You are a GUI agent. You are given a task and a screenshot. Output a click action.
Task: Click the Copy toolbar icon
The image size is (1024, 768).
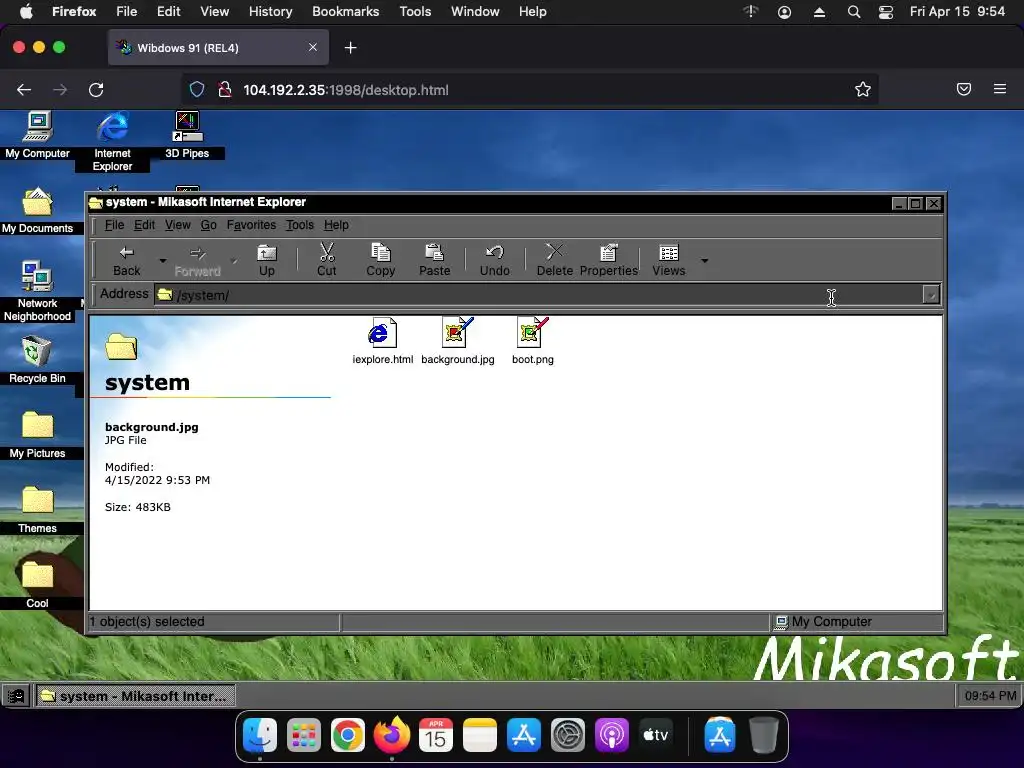click(381, 251)
